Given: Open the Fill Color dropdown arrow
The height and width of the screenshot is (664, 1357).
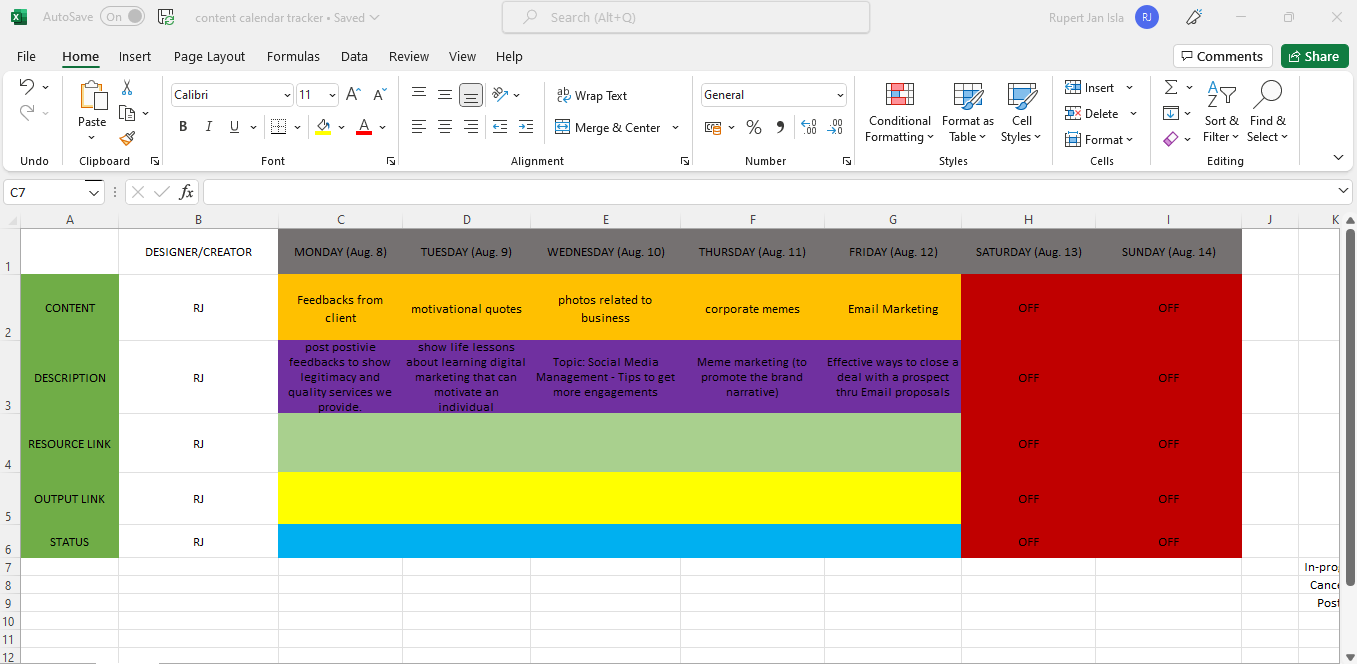Looking at the screenshot, I should 341,127.
